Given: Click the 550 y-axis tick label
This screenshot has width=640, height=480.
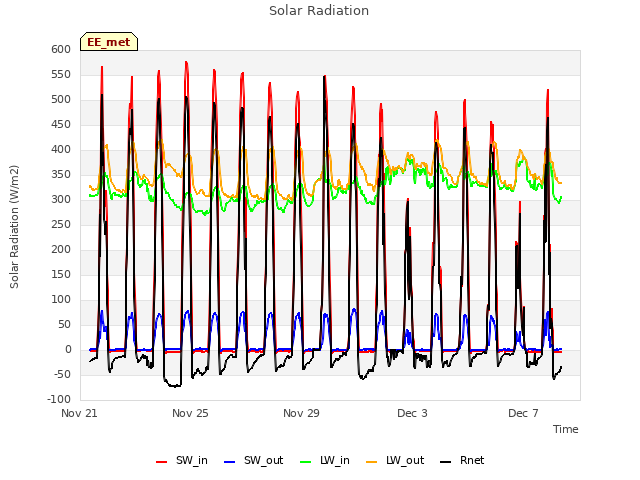Looking at the screenshot, I should [61, 75].
